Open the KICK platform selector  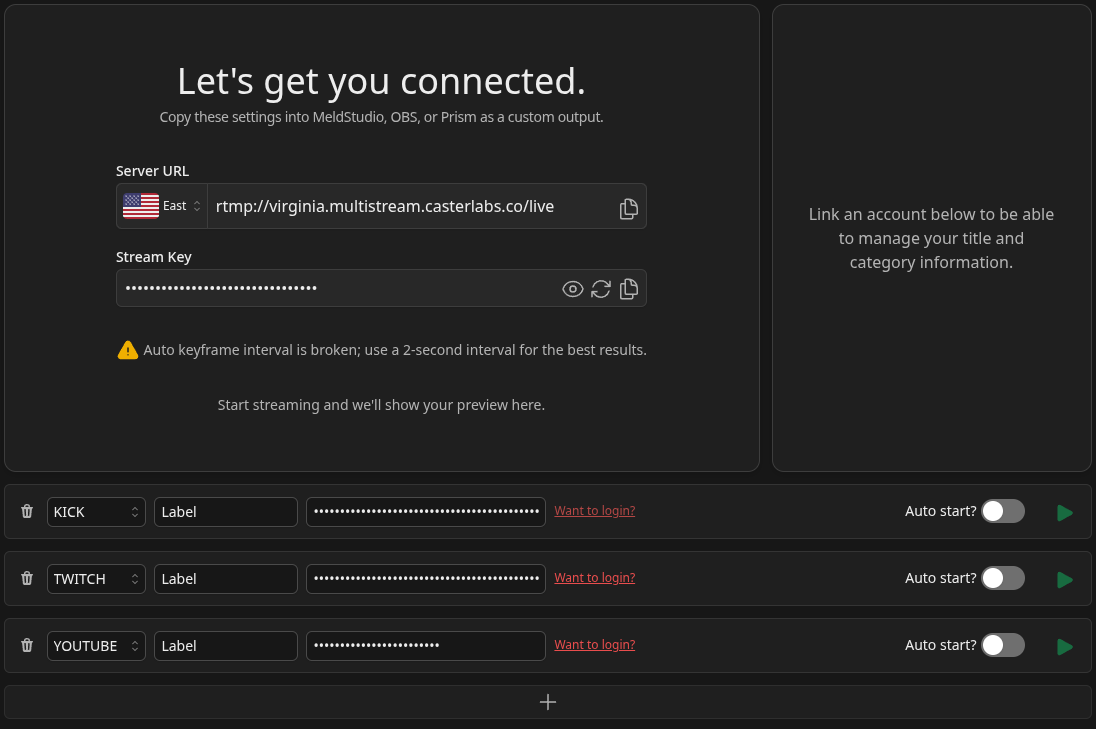pos(96,511)
